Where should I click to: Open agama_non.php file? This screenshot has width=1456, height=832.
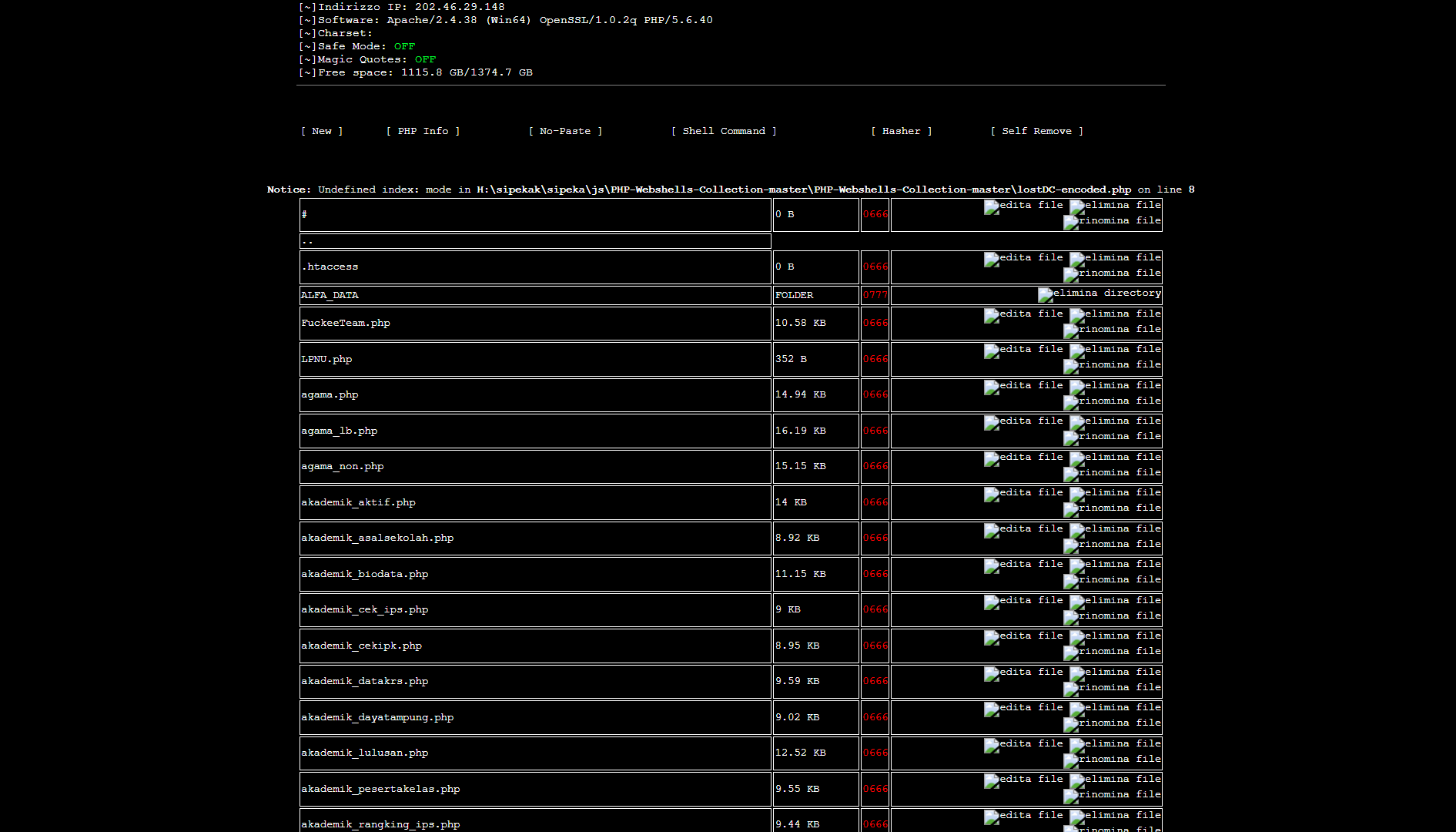click(343, 466)
